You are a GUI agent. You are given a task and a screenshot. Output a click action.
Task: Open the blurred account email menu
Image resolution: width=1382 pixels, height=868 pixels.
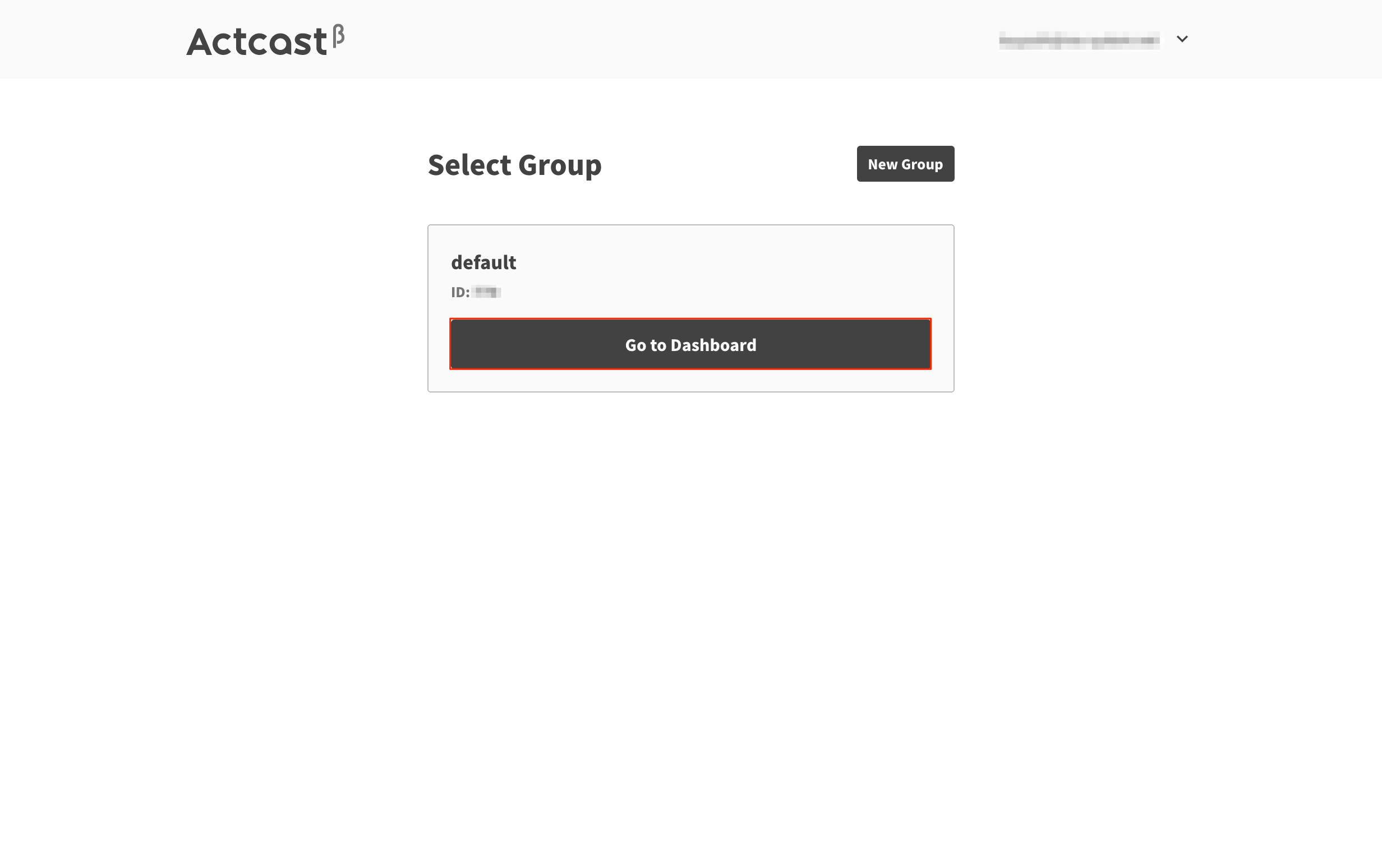click(x=1079, y=40)
